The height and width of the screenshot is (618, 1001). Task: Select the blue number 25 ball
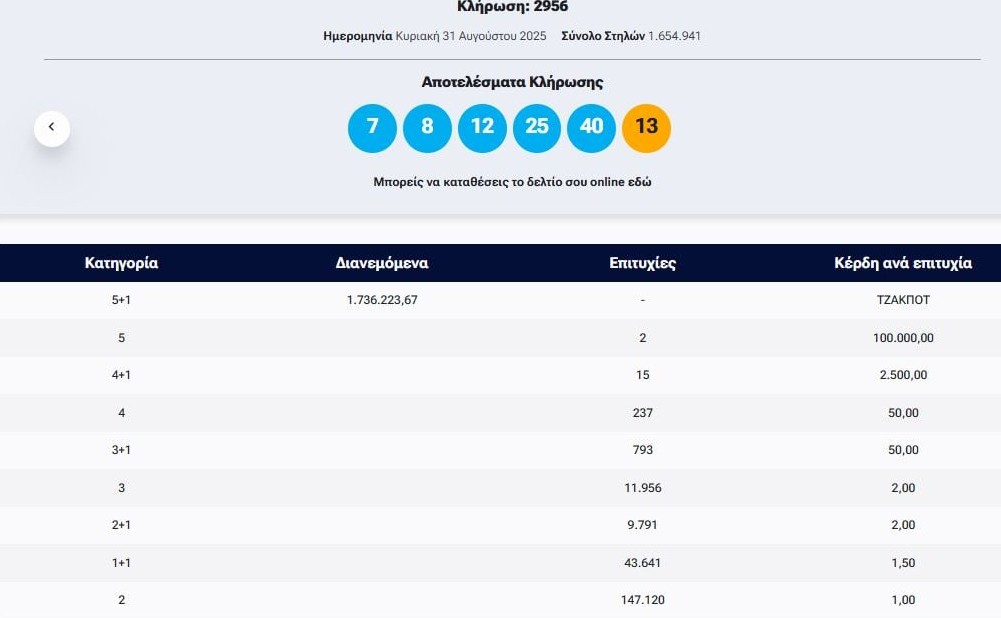(x=537, y=128)
